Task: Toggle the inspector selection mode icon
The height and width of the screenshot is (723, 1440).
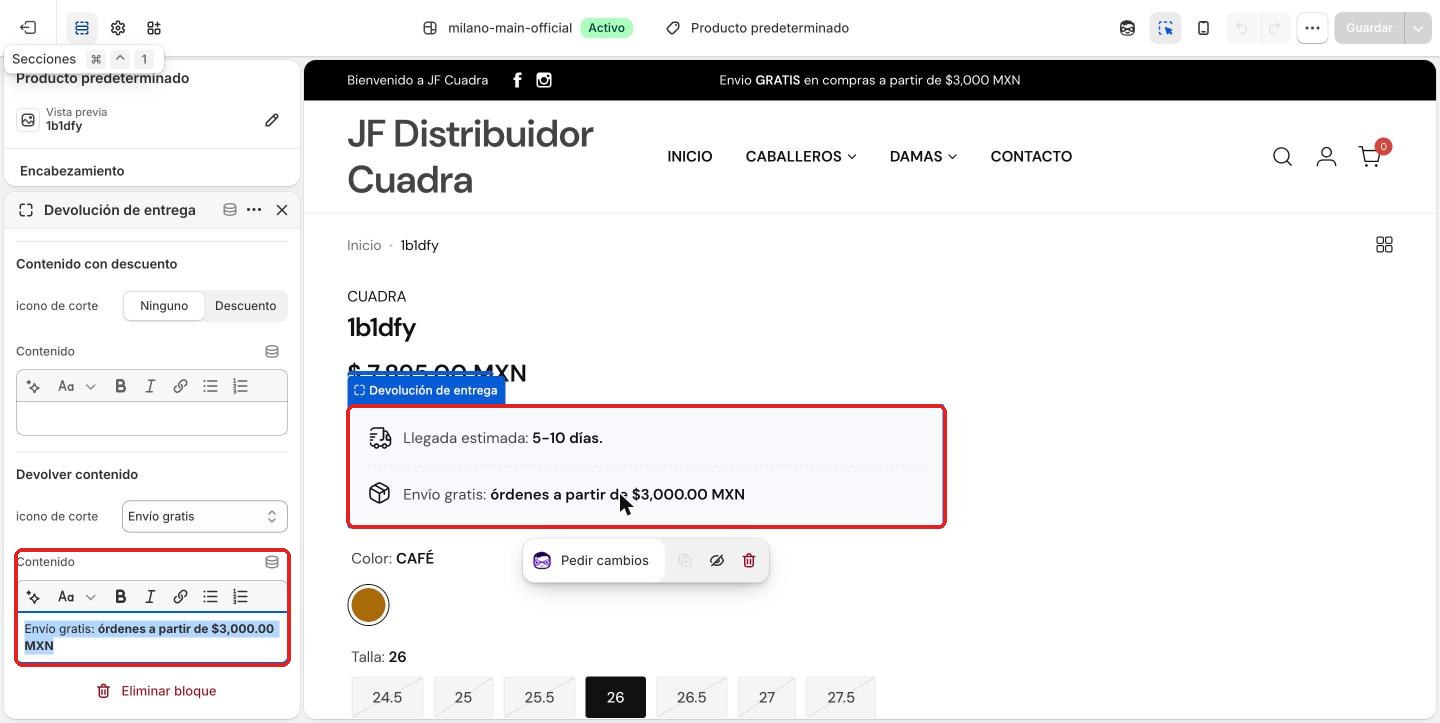Action: pyautogui.click(x=1165, y=28)
